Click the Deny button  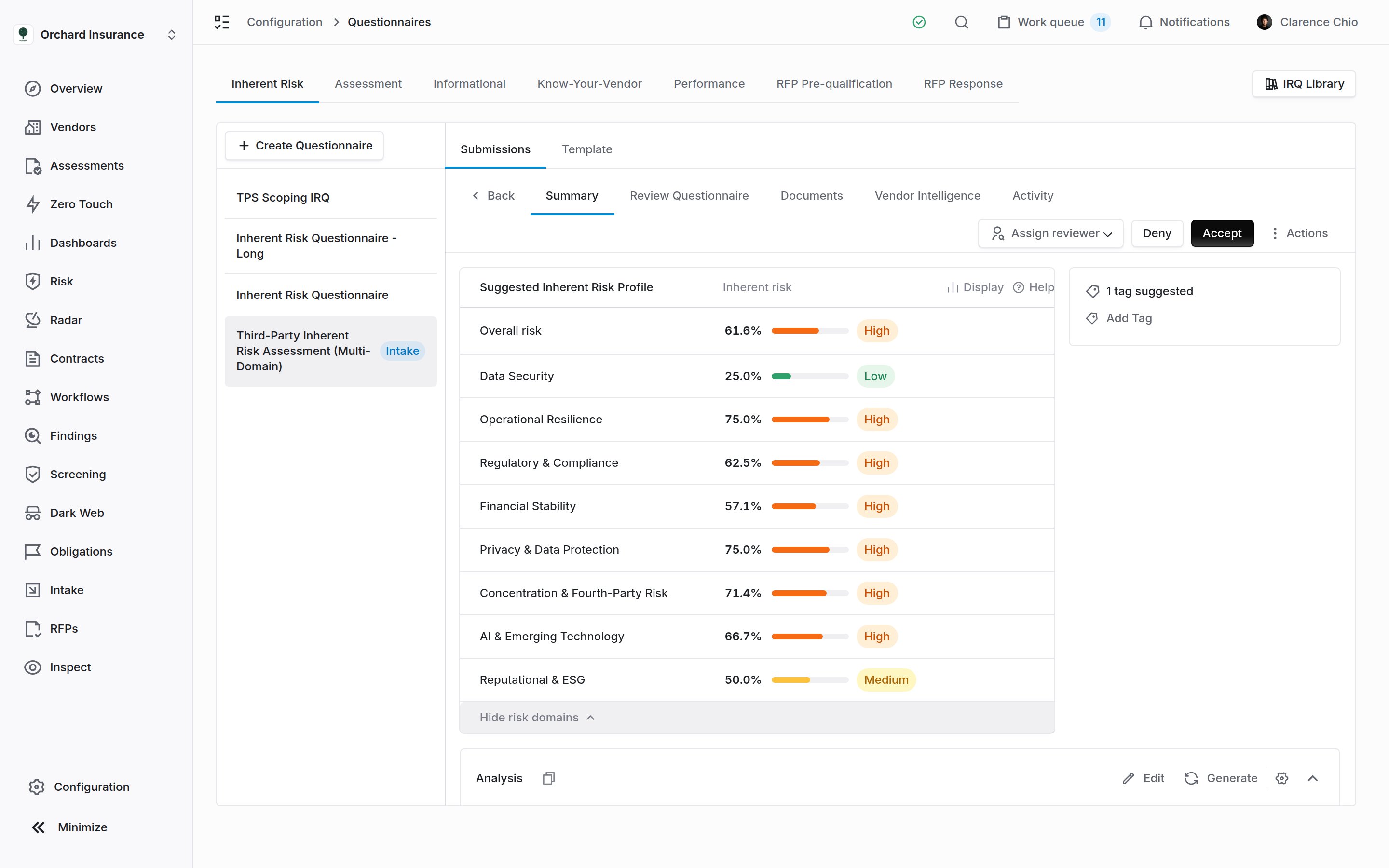tap(1157, 234)
